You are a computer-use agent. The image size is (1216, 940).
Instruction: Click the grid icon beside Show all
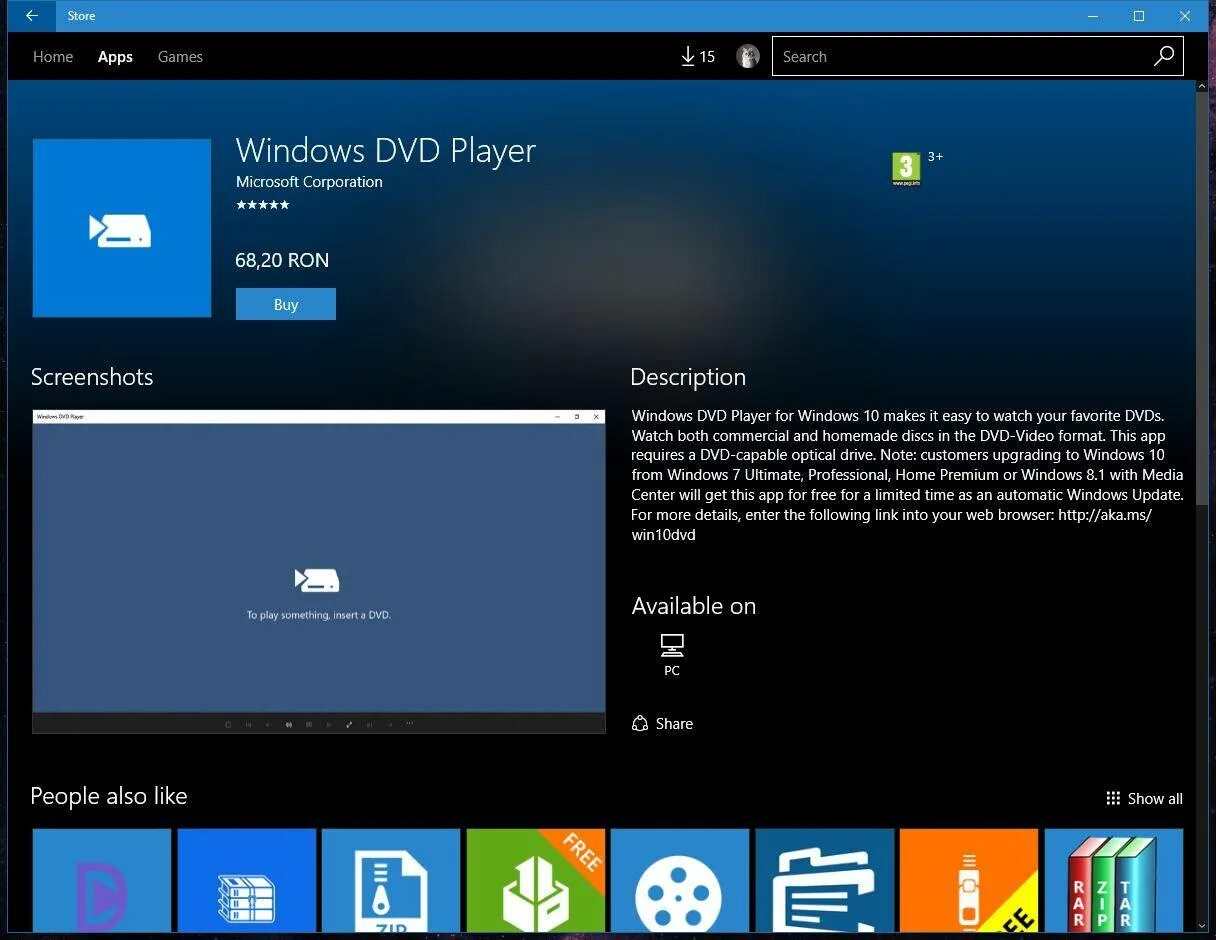click(1113, 798)
